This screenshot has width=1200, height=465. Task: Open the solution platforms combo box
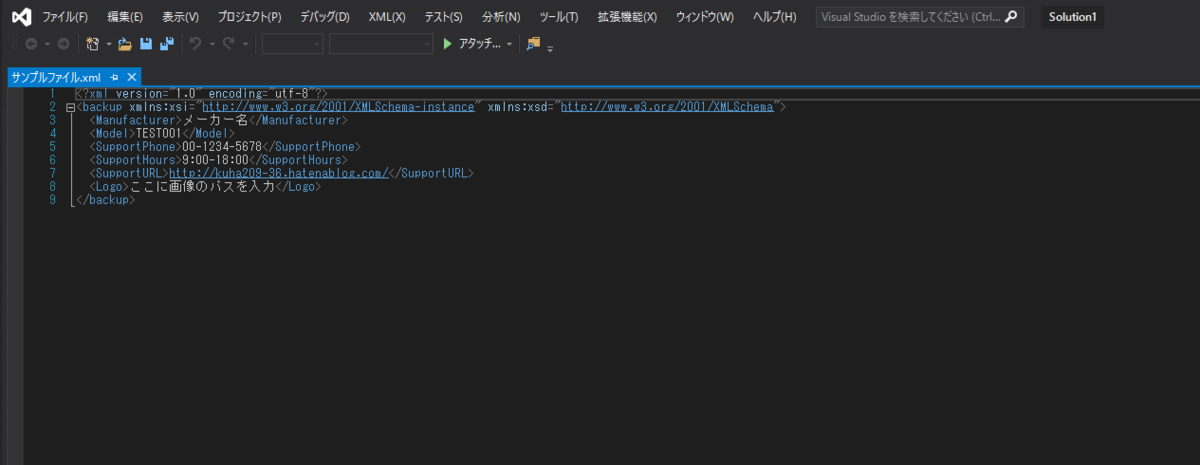381,44
